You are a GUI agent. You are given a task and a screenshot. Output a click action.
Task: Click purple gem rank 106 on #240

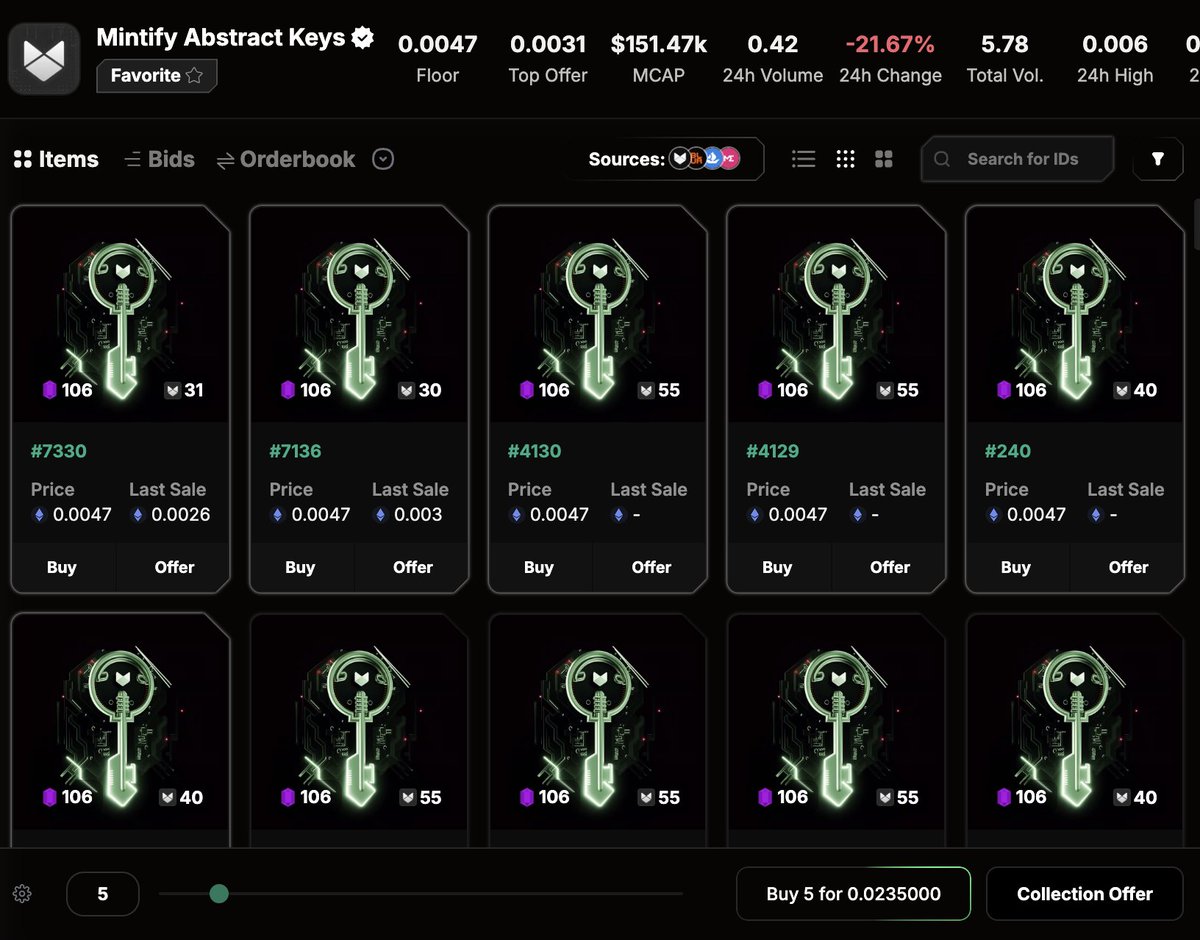point(1021,390)
